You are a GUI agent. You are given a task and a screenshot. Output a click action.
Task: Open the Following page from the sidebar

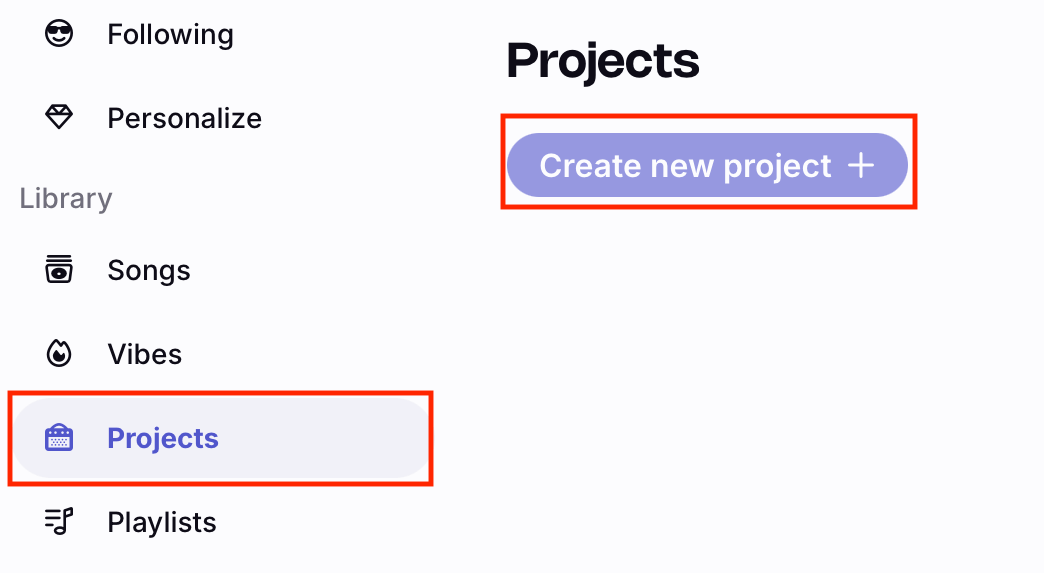pos(170,34)
